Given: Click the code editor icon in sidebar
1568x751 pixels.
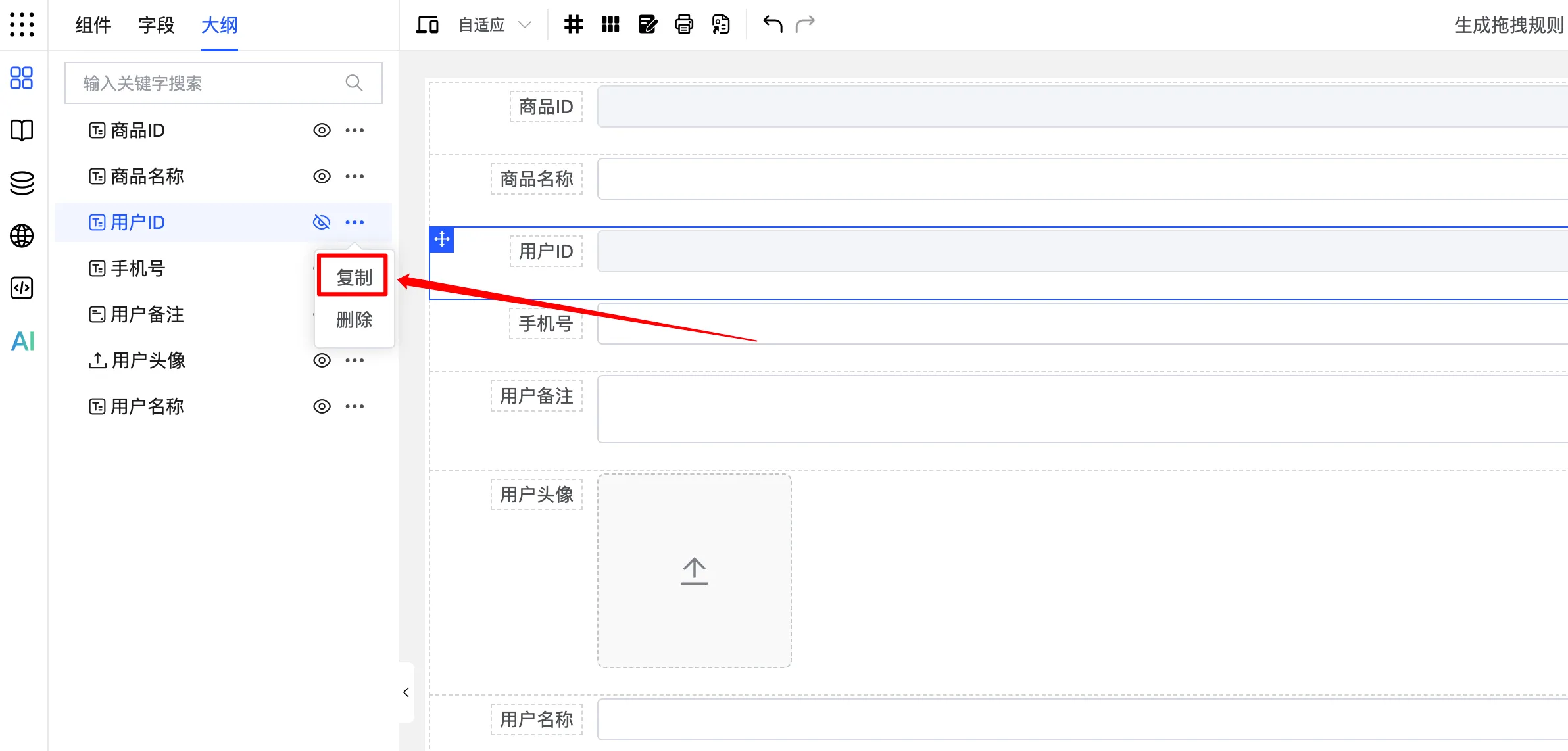Looking at the screenshot, I should (22, 288).
